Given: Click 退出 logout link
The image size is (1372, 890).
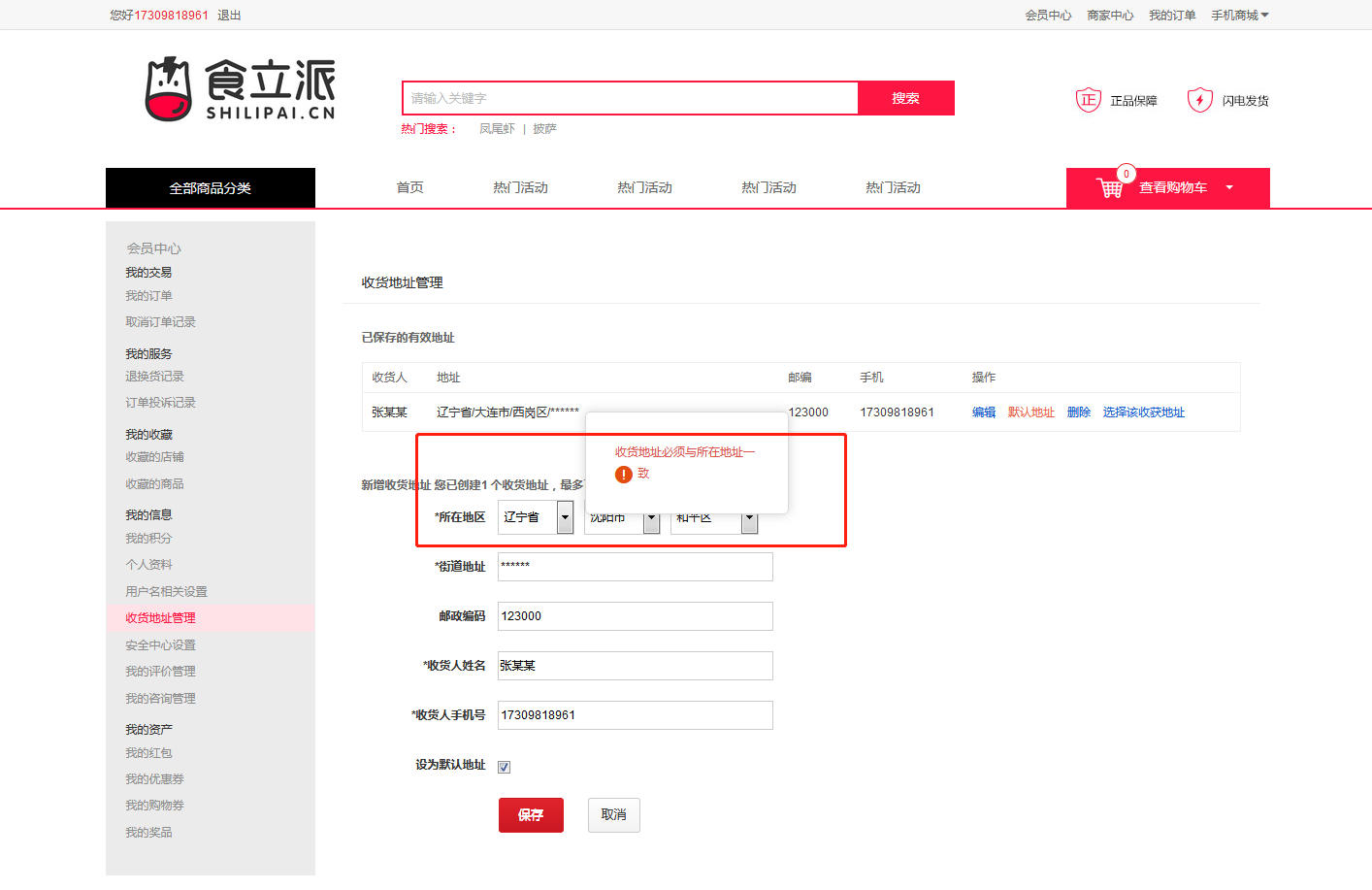Looking at the screenshot, I should (x=229, y=16).
